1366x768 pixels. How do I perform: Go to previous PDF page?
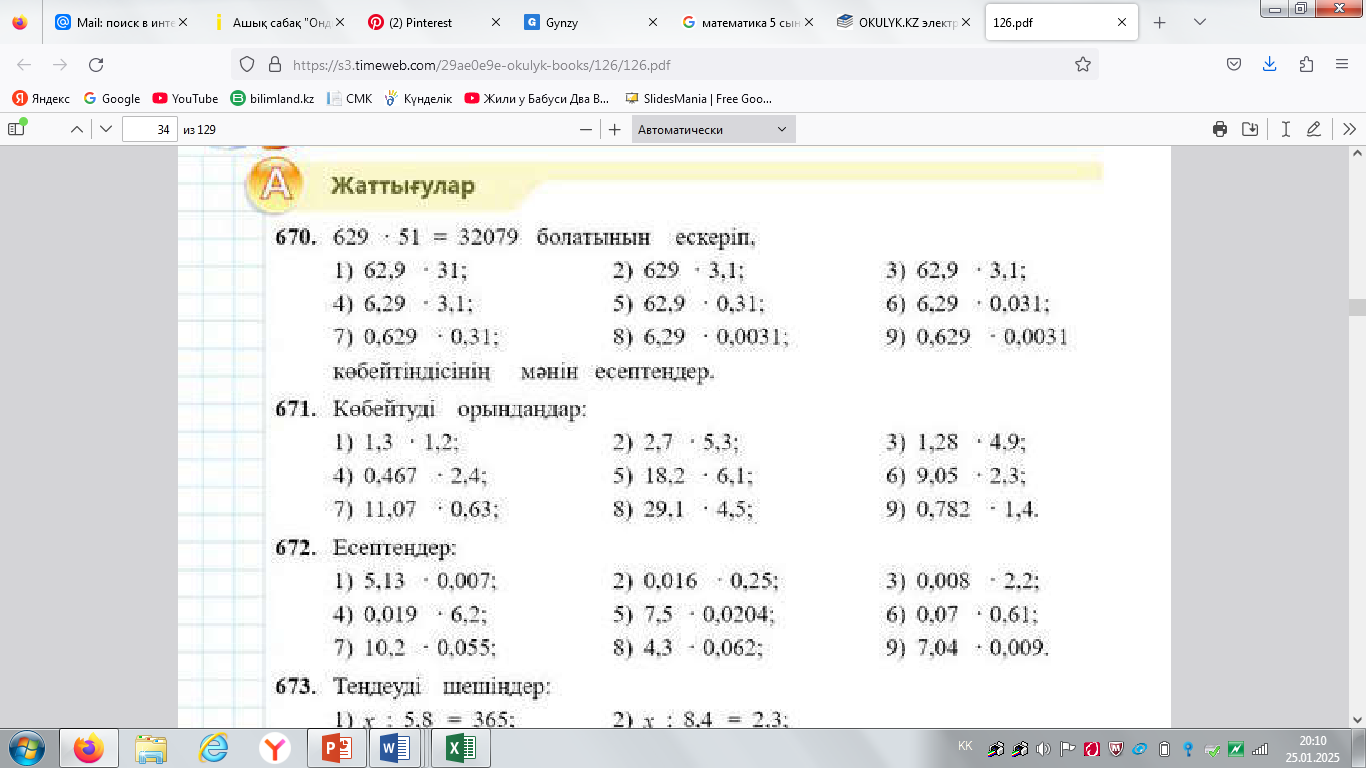point(76,129)
